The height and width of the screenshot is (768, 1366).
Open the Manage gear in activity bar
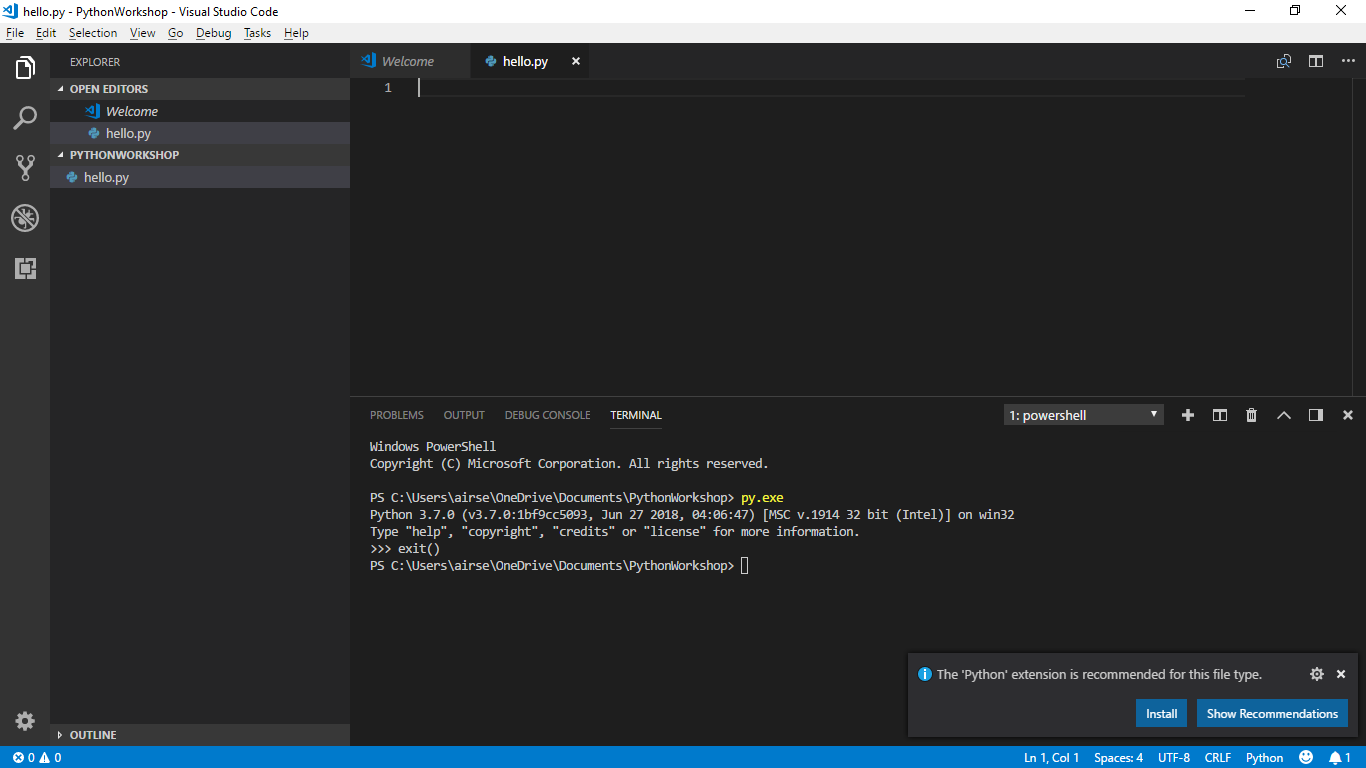[25, 721]
